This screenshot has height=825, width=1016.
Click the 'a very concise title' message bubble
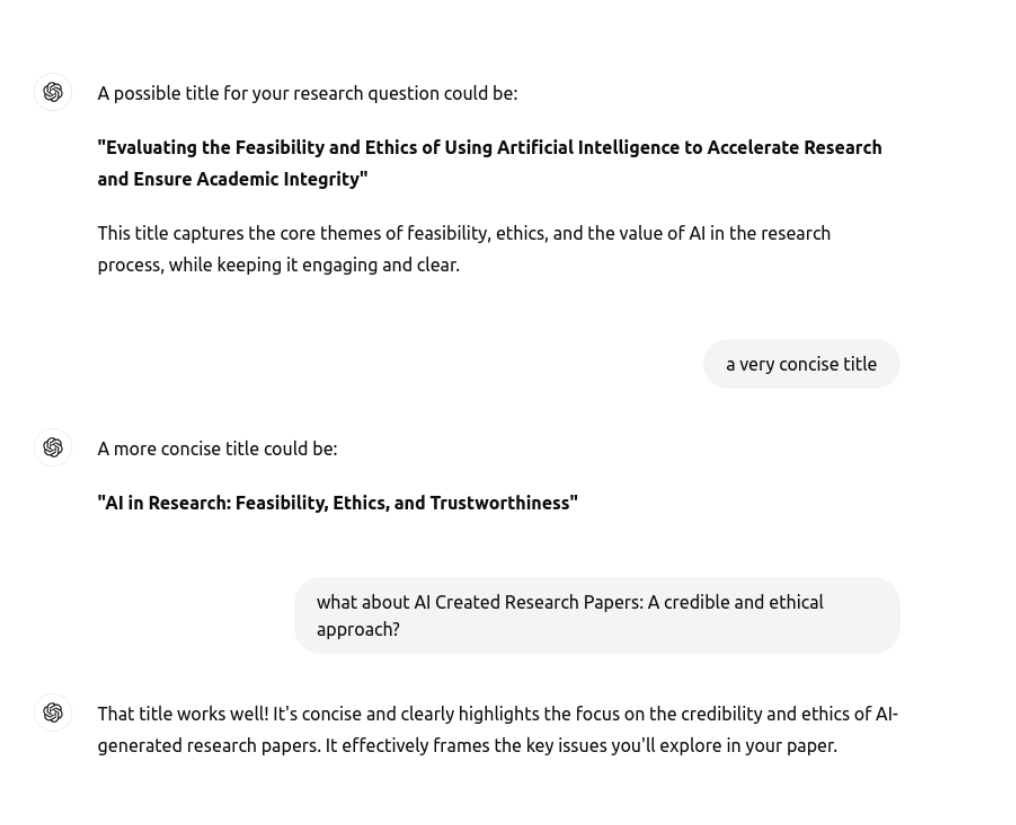click(801, 364)
